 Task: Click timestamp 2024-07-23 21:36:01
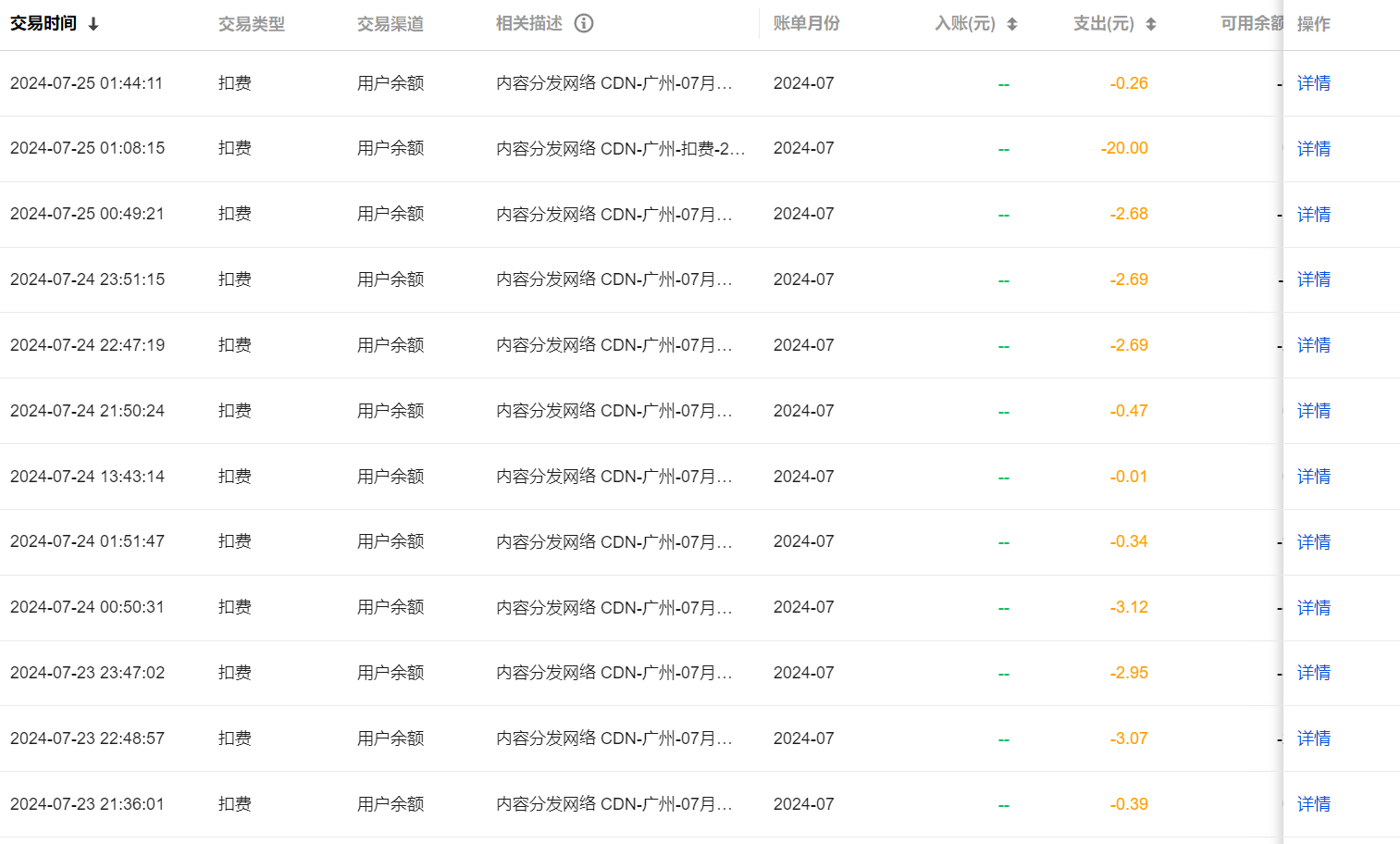[88, 804]
